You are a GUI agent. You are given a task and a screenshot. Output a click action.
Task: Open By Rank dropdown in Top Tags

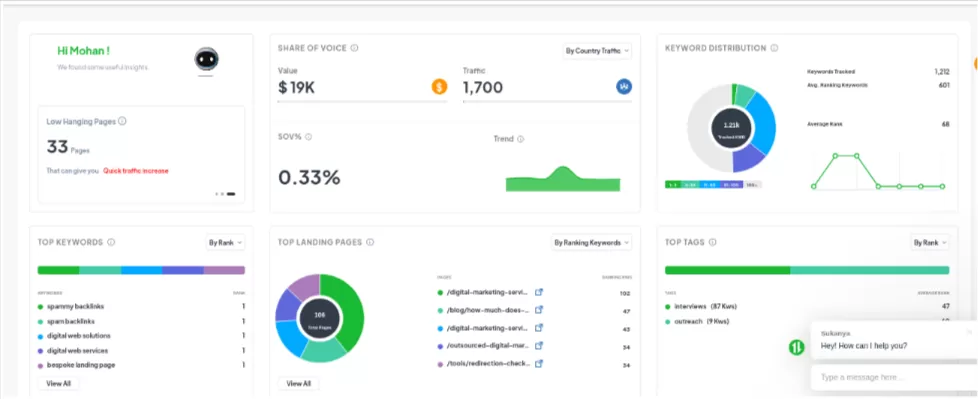[930, 243]
